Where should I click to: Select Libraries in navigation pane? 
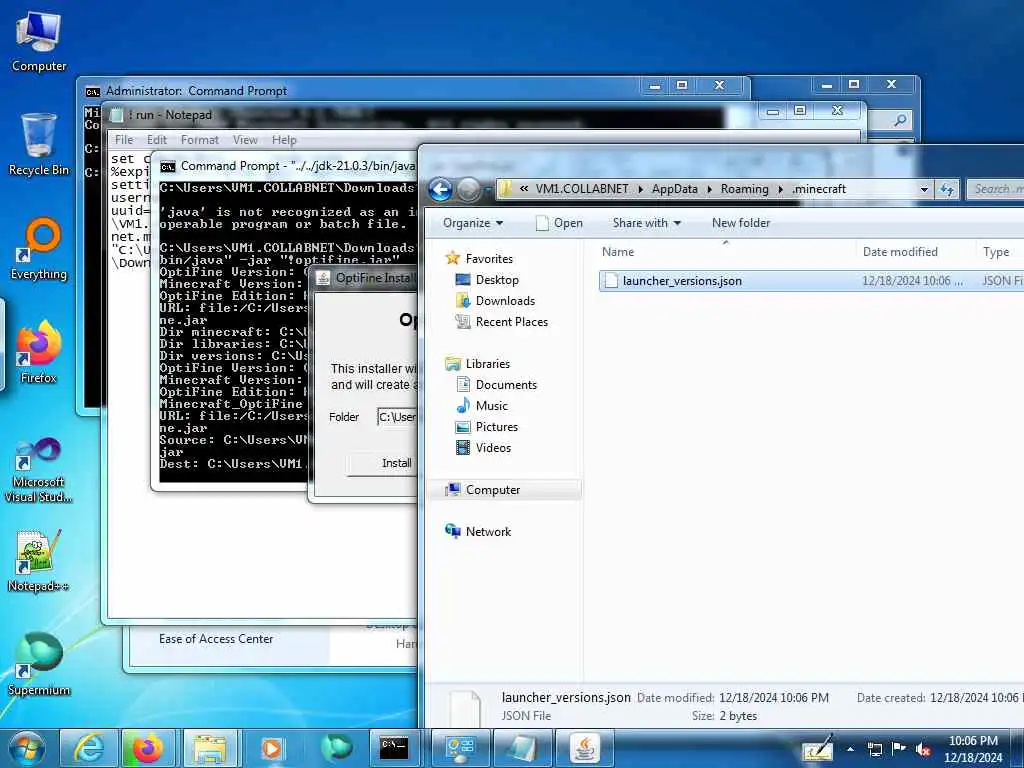[x=487, y=364]
